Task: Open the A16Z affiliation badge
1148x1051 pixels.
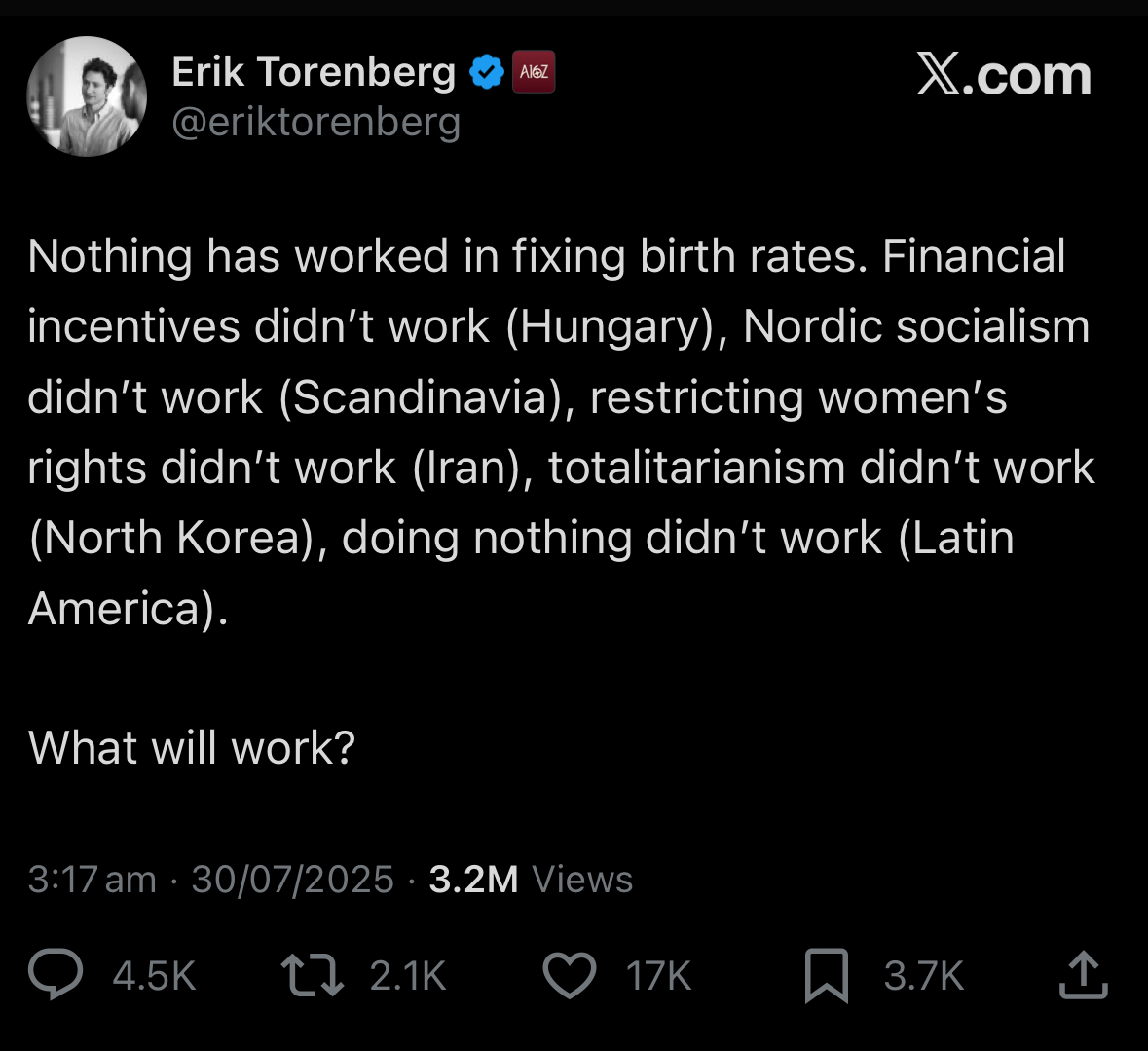Action: 534,72
